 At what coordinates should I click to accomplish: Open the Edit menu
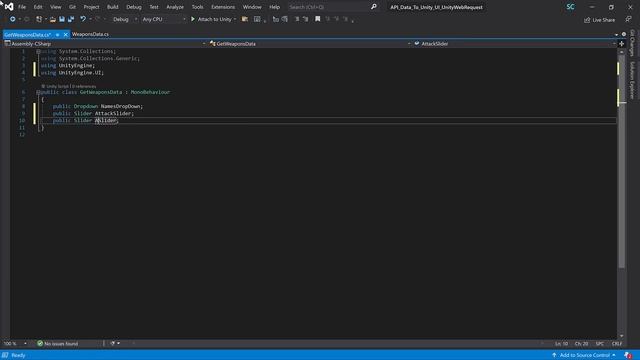coord(38,7)
